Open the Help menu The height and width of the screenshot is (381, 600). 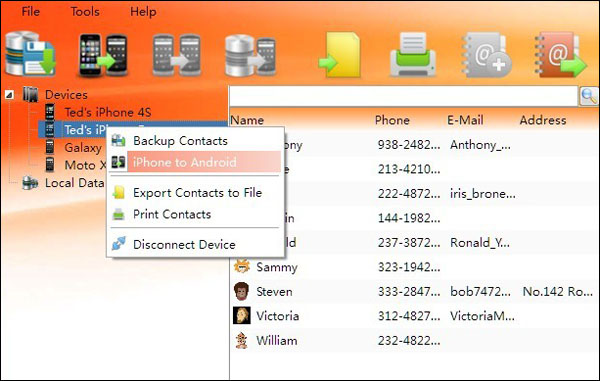click(143, 11)
